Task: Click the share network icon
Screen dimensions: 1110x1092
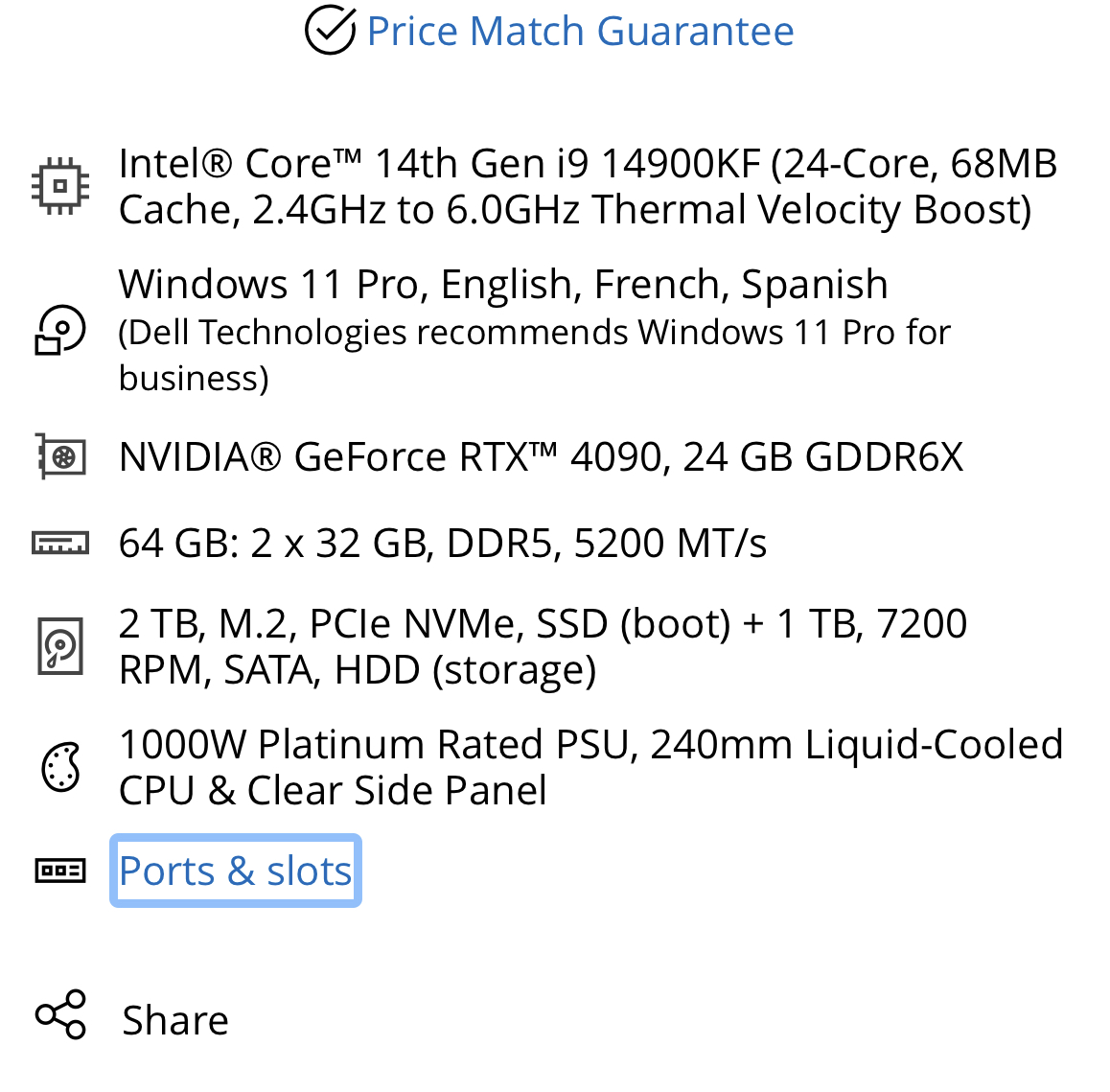Action: [x=60, y=1014]
